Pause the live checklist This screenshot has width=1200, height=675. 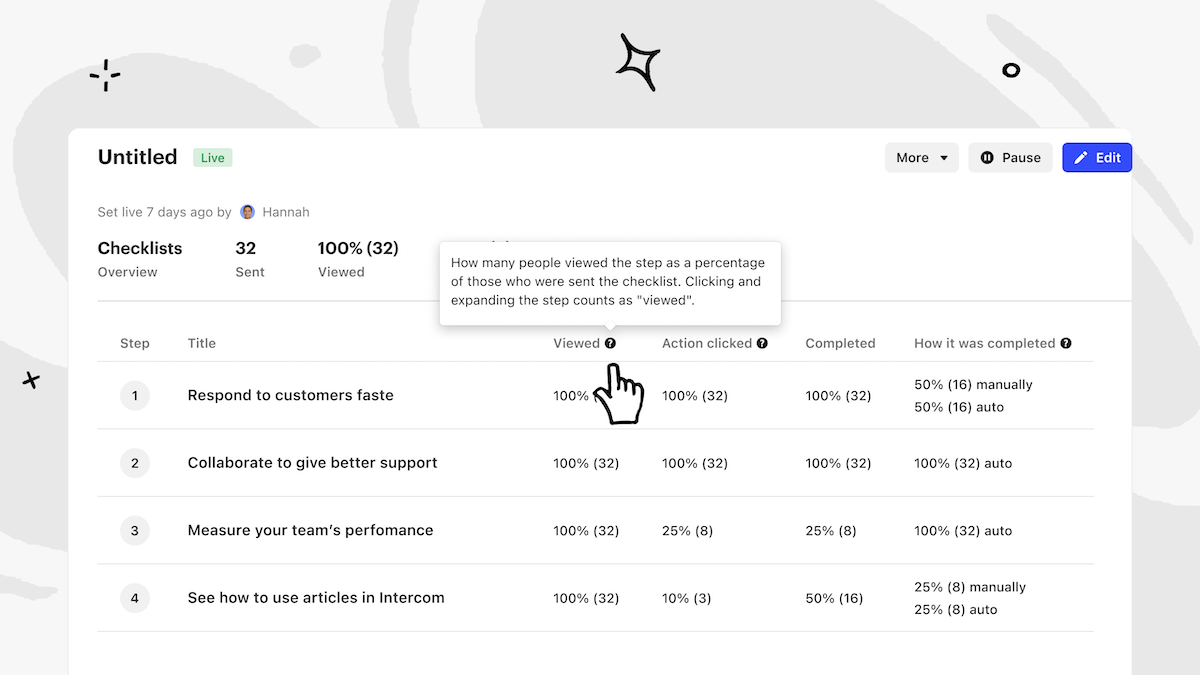(1010, 158)
